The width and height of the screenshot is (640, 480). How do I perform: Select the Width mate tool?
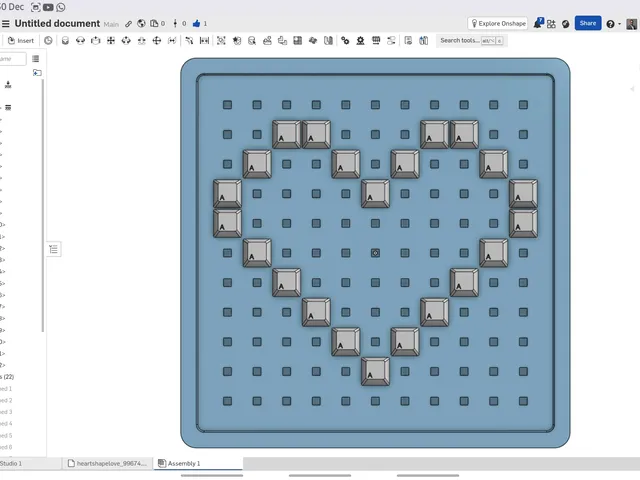[204, 40]
